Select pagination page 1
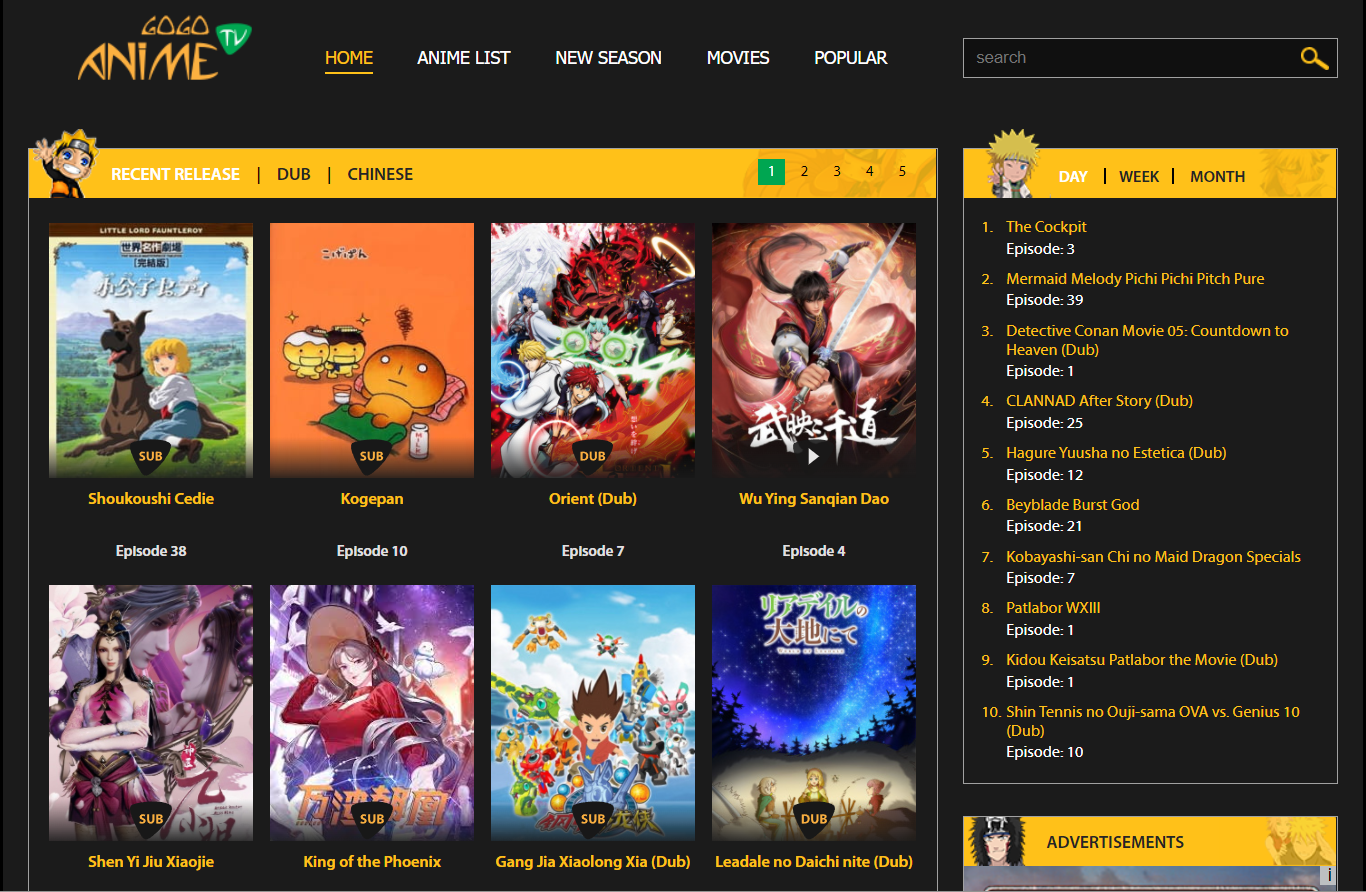1366x892 pixels. 771,172
